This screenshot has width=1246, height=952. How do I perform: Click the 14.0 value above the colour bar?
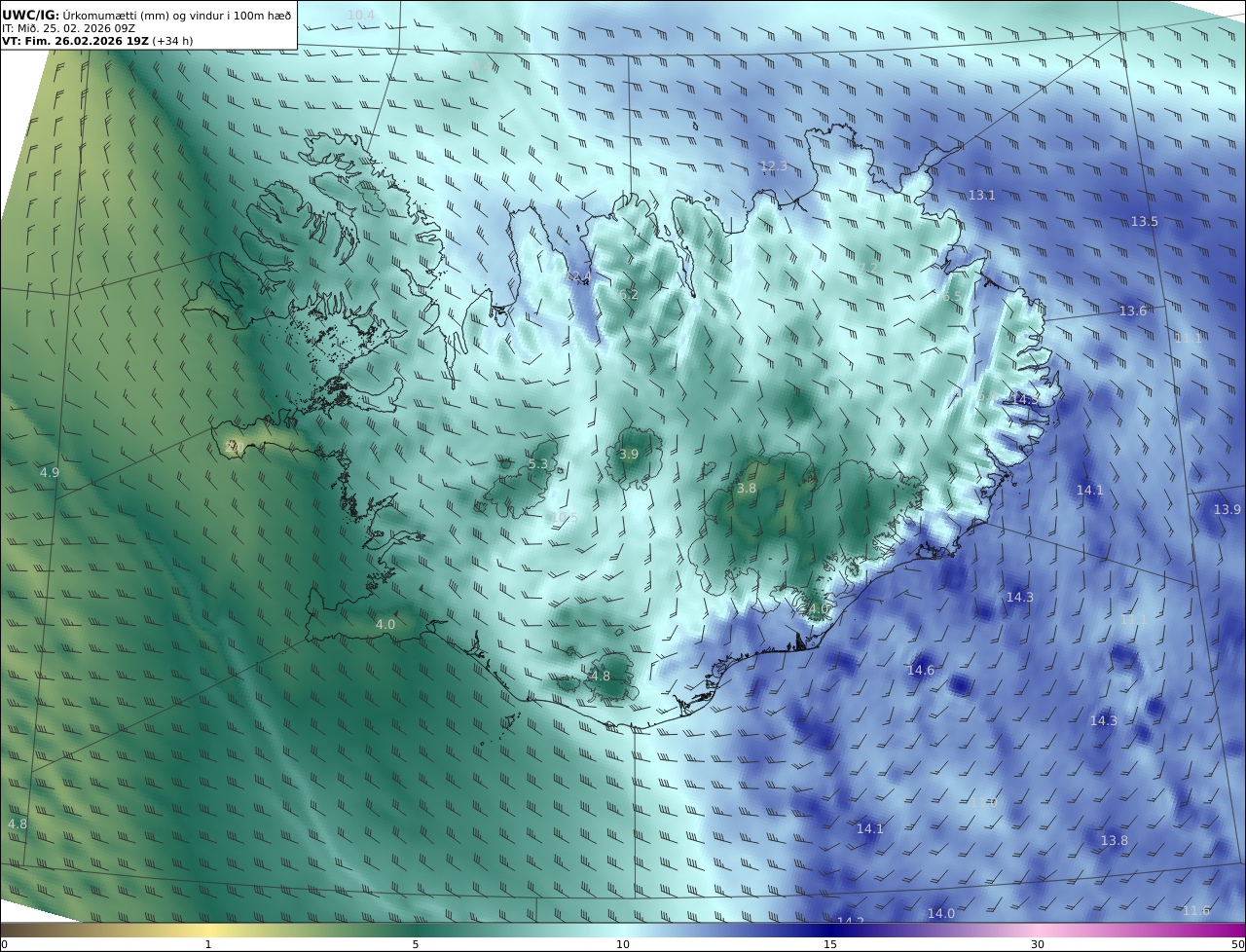click(x=941, y=914)
